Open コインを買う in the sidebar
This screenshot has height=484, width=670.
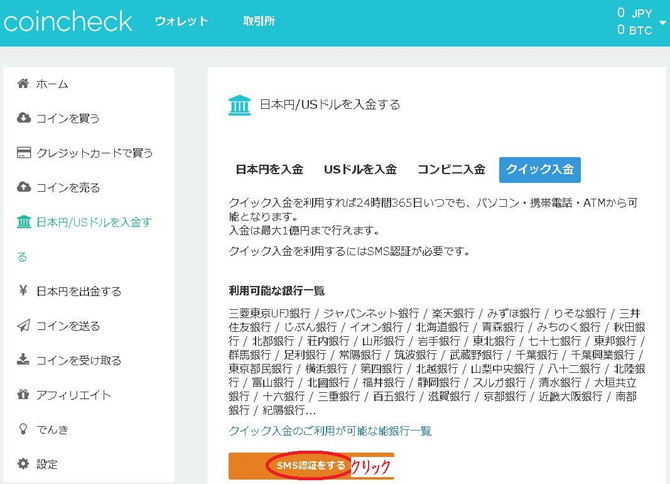tap(68, 118)
